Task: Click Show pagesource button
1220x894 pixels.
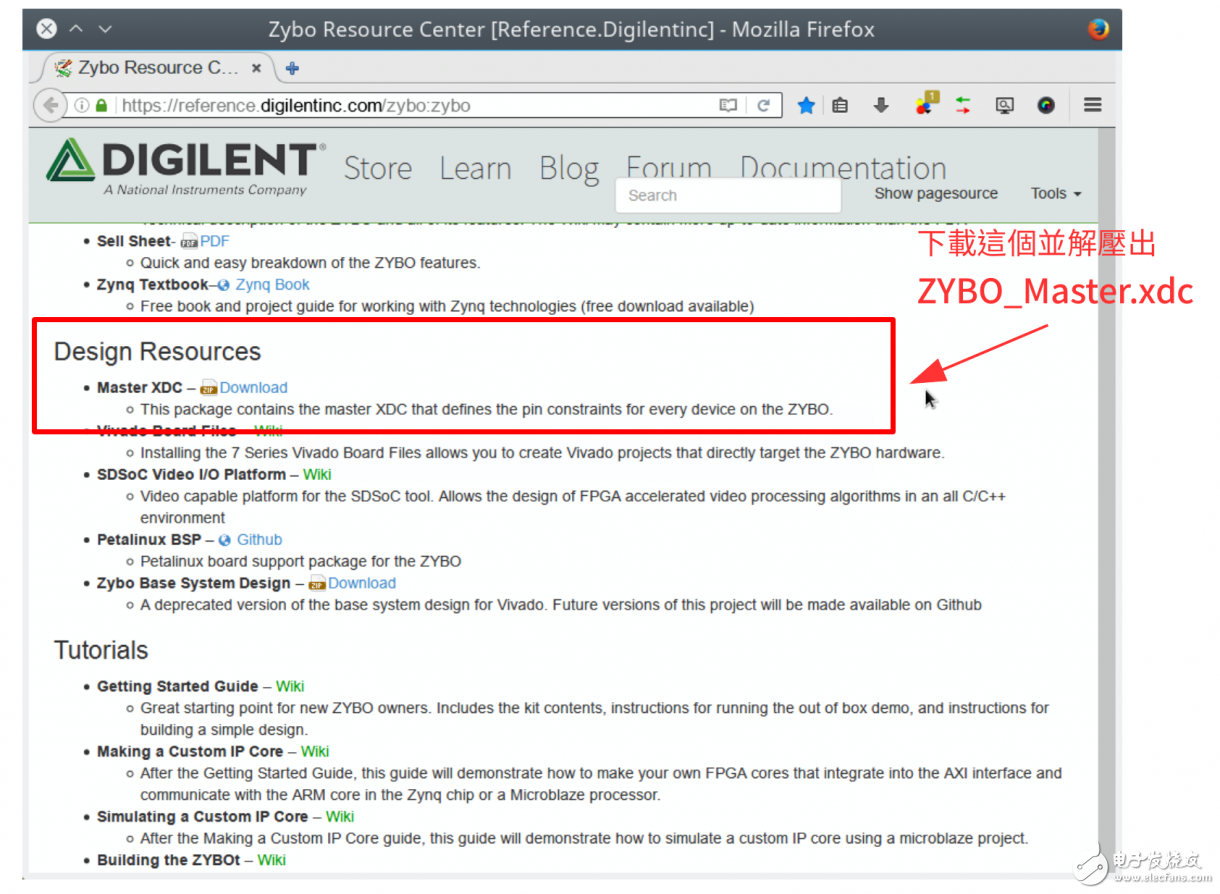Action: point(936,194)
